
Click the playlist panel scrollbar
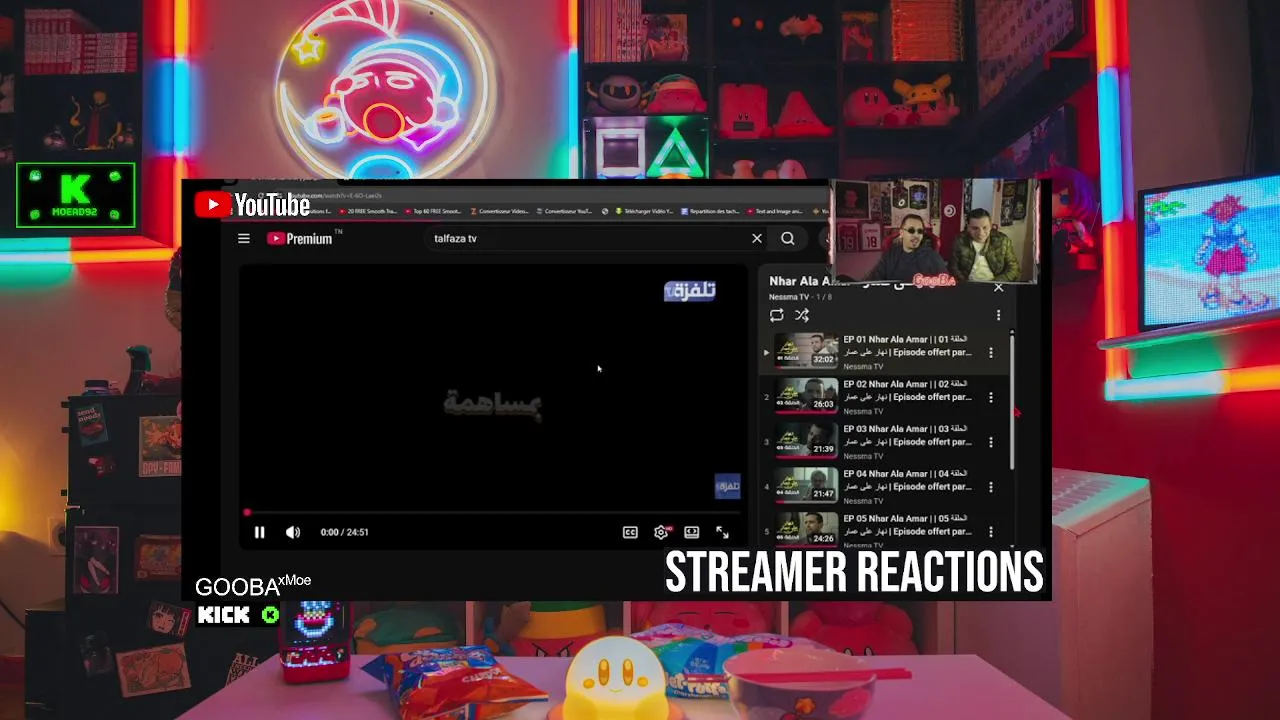point(1012,400)
